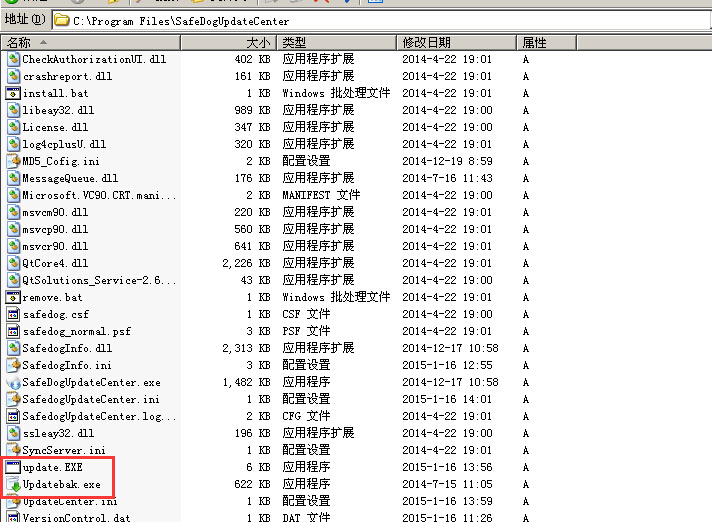
Task: Select the msvcr90.dll file icon
Action: (14, 246)
